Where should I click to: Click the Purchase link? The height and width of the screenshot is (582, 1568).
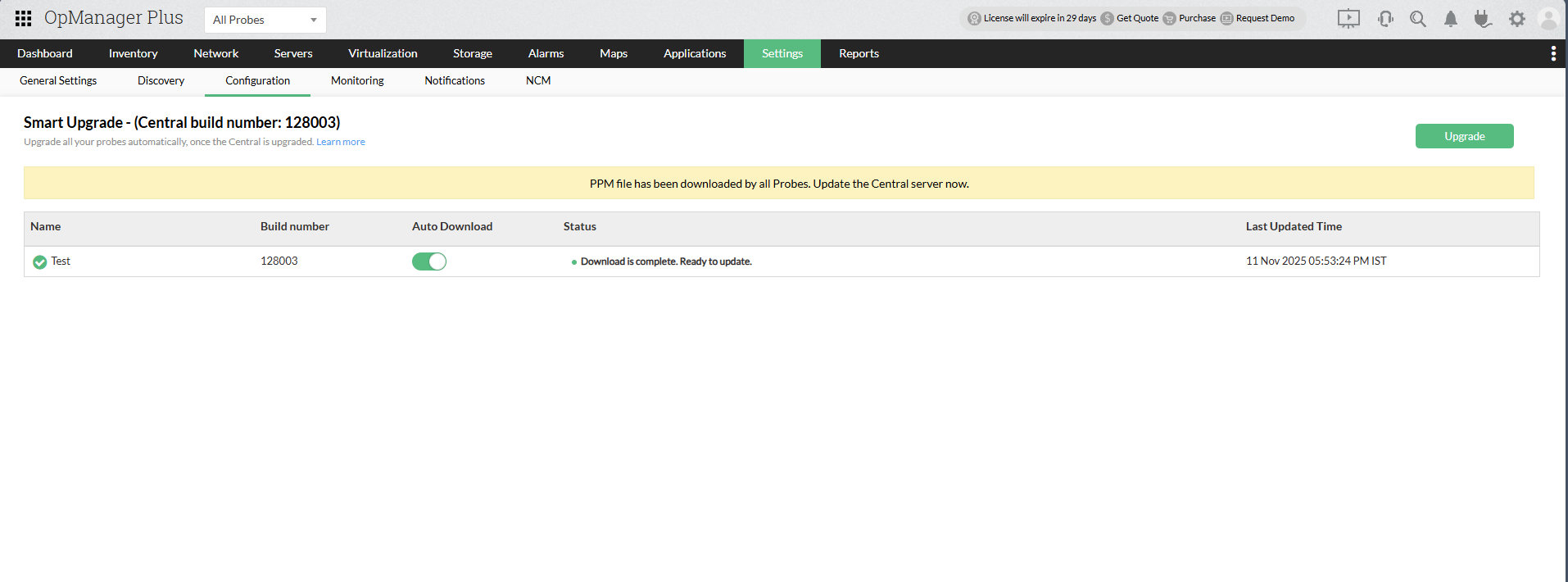tap(1197, 18)
